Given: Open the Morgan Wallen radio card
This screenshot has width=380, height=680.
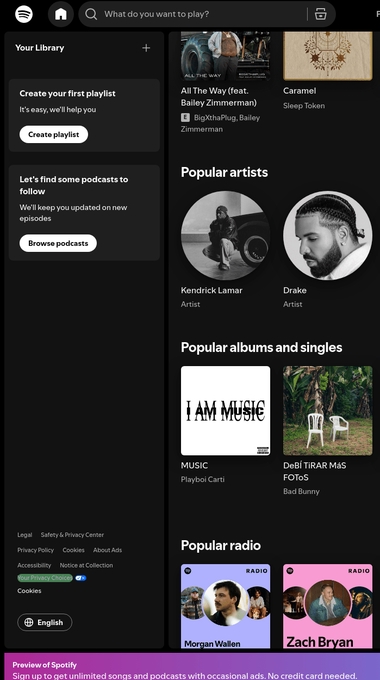Looking at the screenshot, I should [225, 606].
